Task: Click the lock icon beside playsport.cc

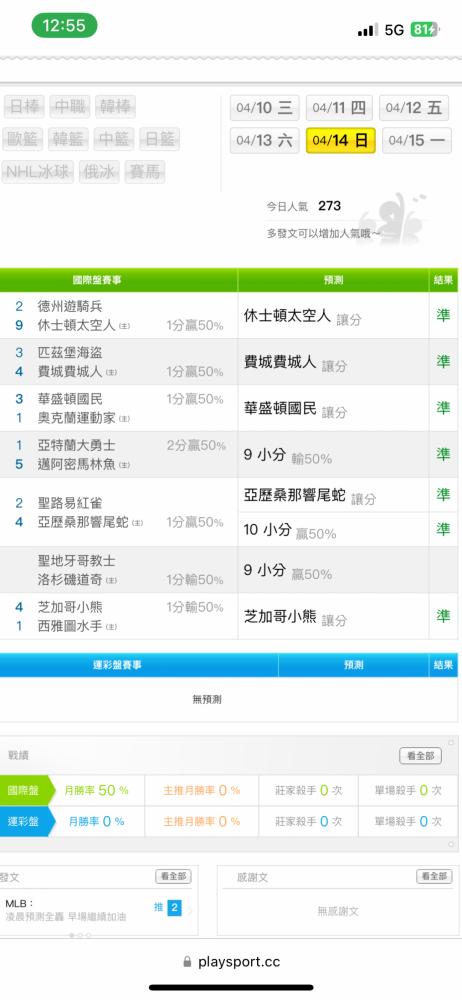Action: tap(187, 962)
